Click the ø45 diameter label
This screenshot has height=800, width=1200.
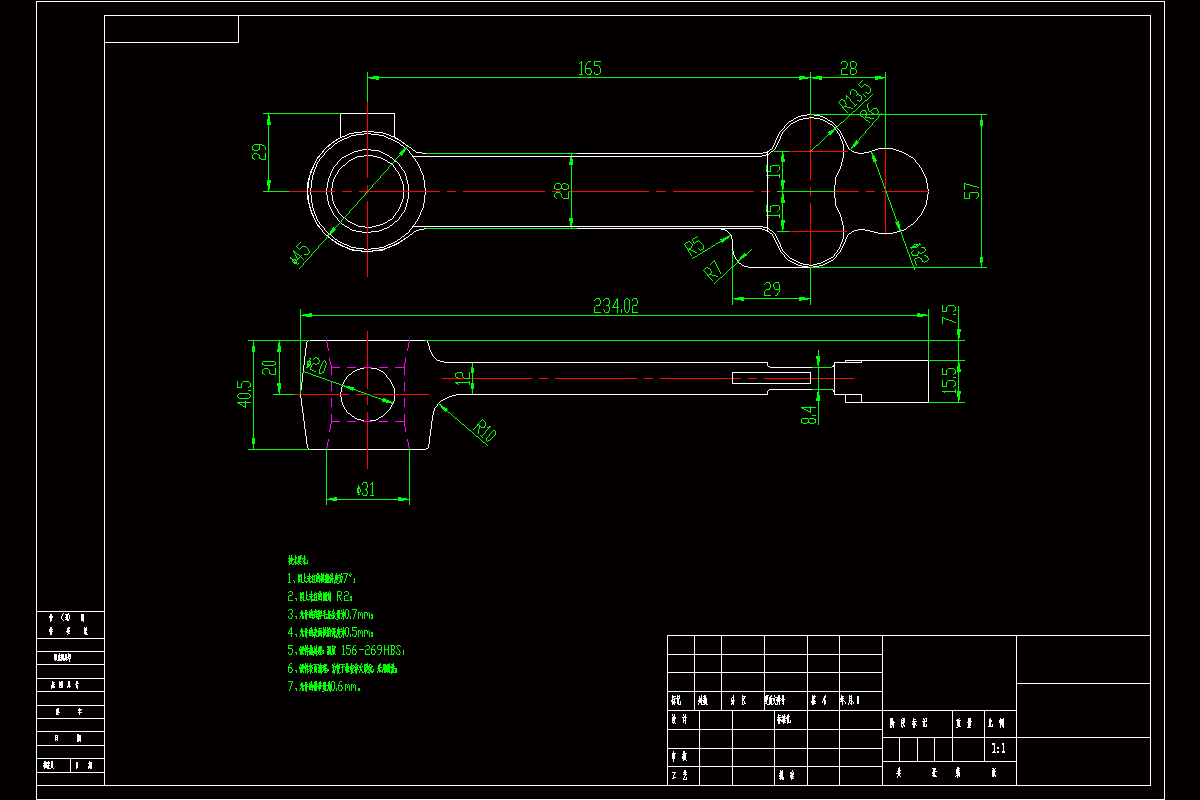302,255
